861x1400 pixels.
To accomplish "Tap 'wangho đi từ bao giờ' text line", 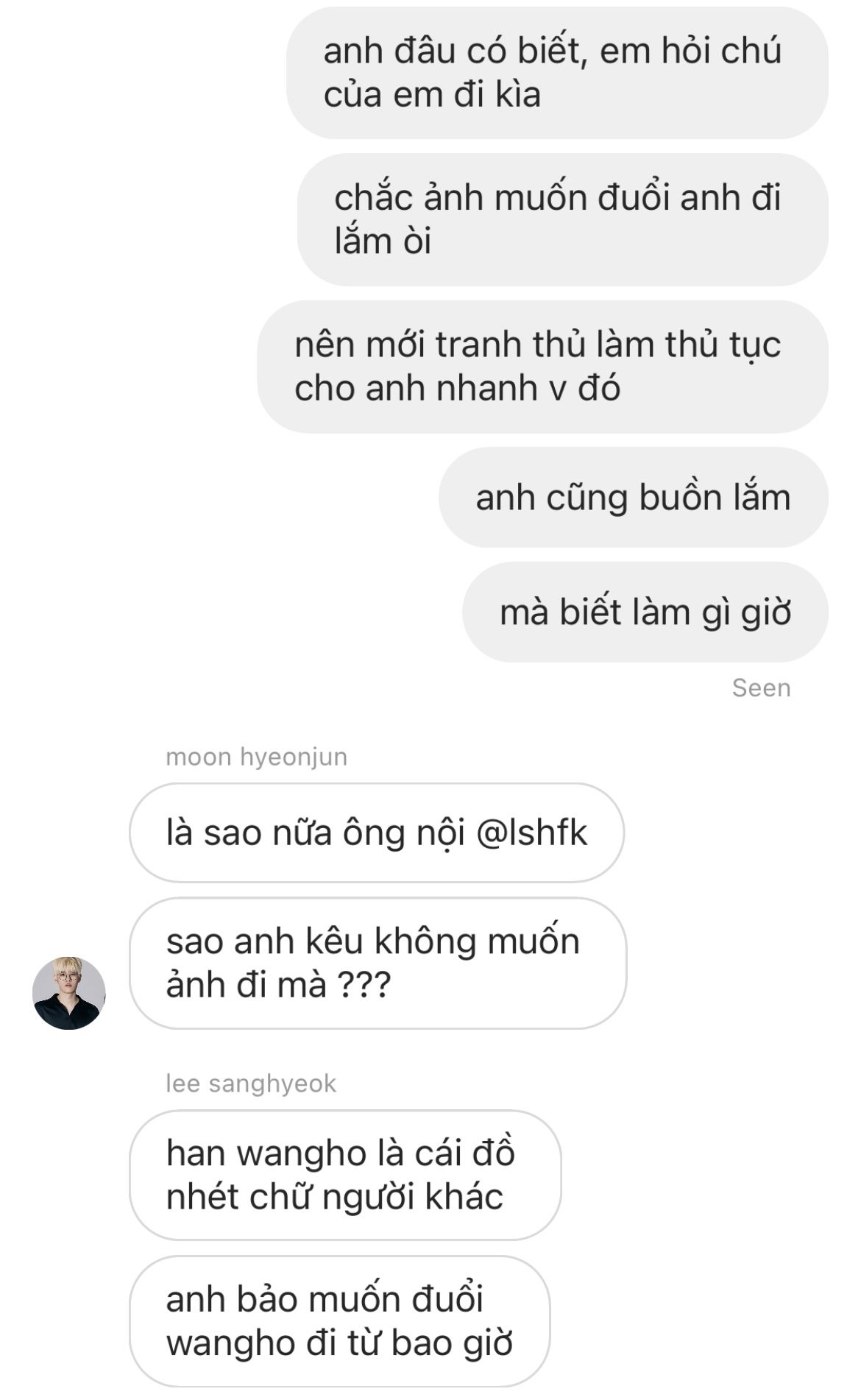I will (x=339, y=1343).
